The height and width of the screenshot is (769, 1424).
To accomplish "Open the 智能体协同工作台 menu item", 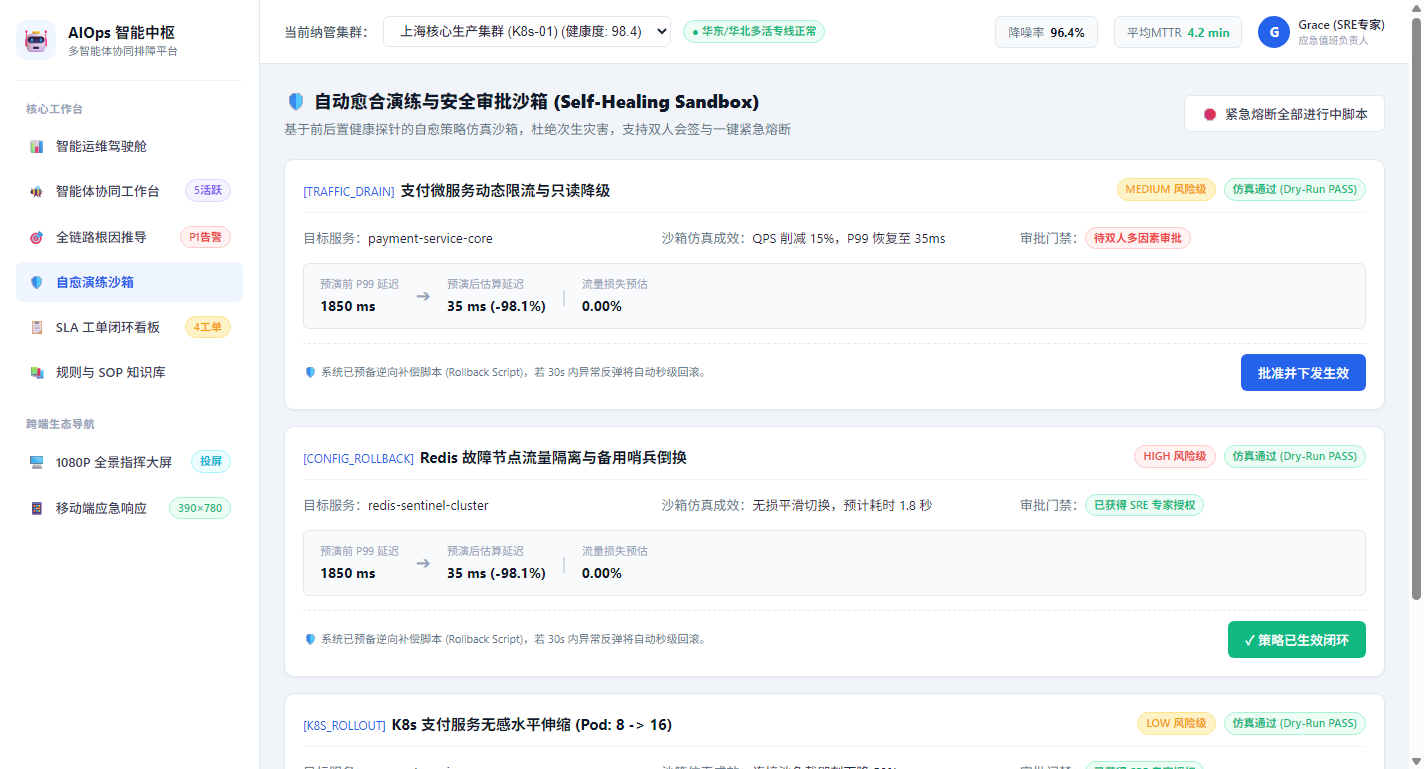I will tap(130, 192).
